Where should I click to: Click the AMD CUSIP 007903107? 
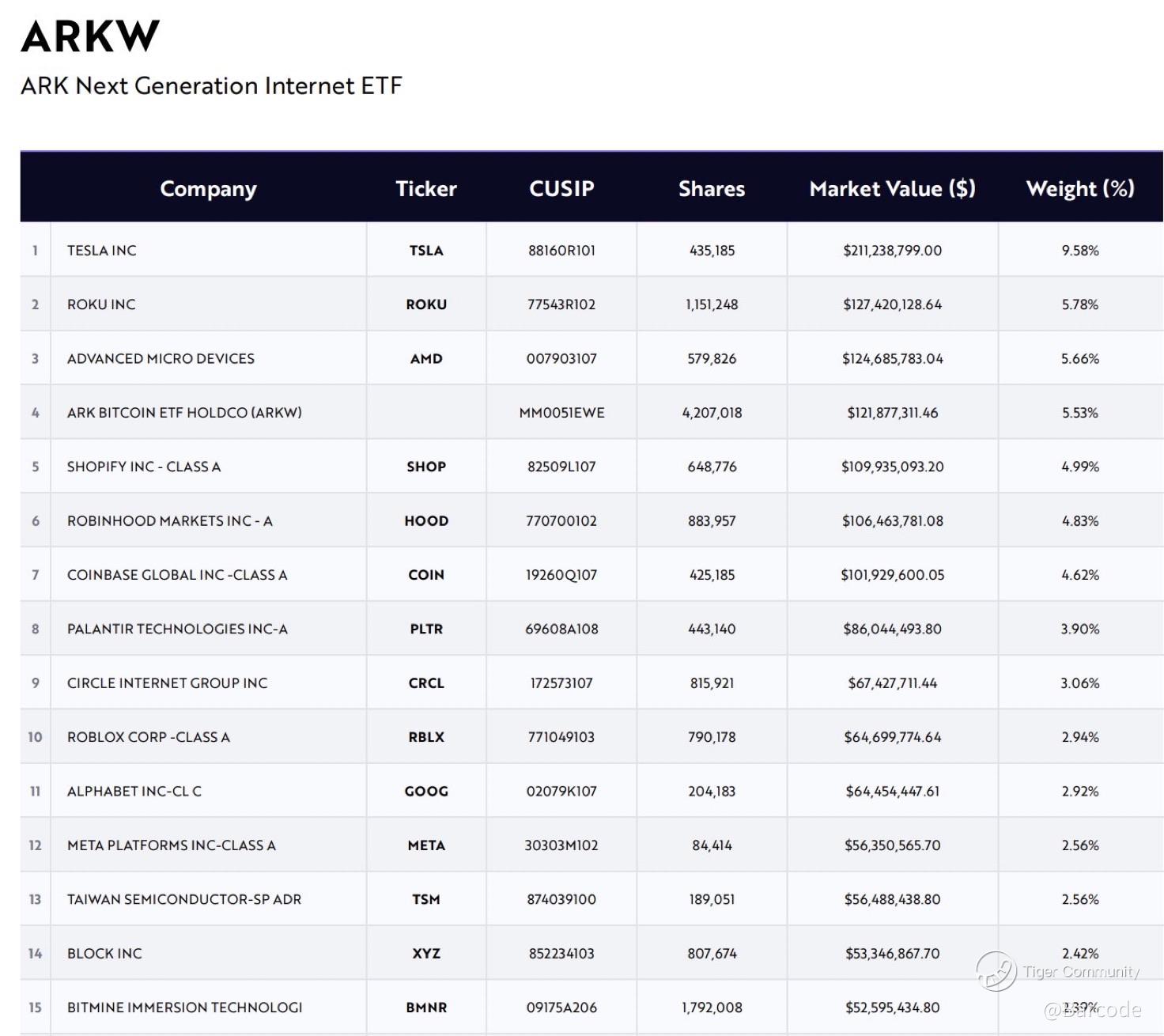click(561, 359)
